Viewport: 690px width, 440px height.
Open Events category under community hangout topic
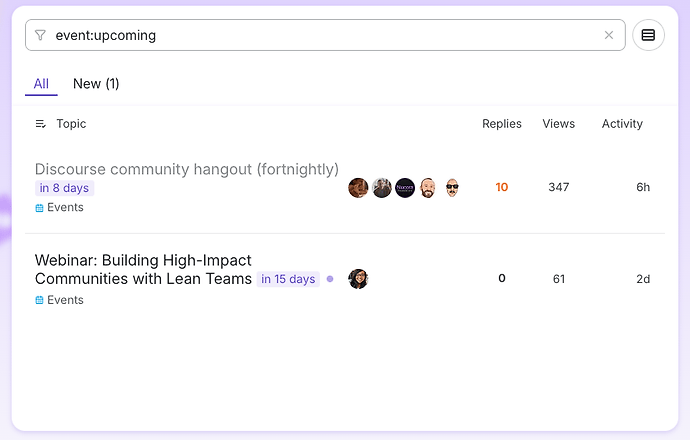pyautogui.click(x=65, y=207)
